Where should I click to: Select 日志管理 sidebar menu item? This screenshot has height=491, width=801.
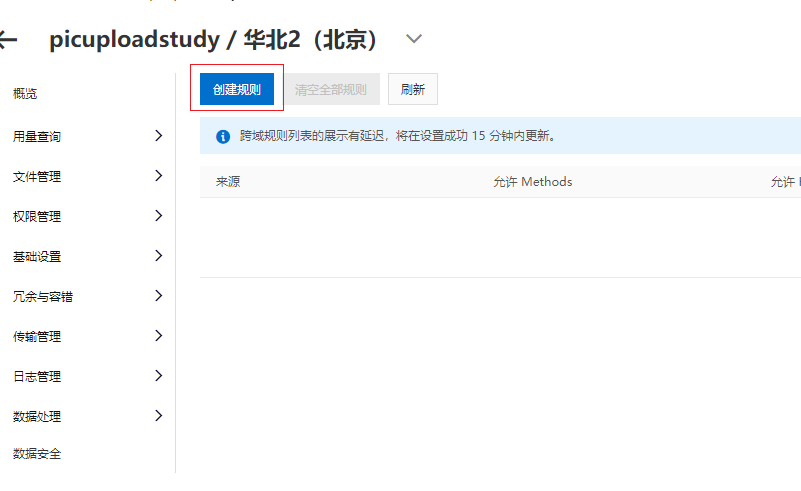tap(37, 377)
